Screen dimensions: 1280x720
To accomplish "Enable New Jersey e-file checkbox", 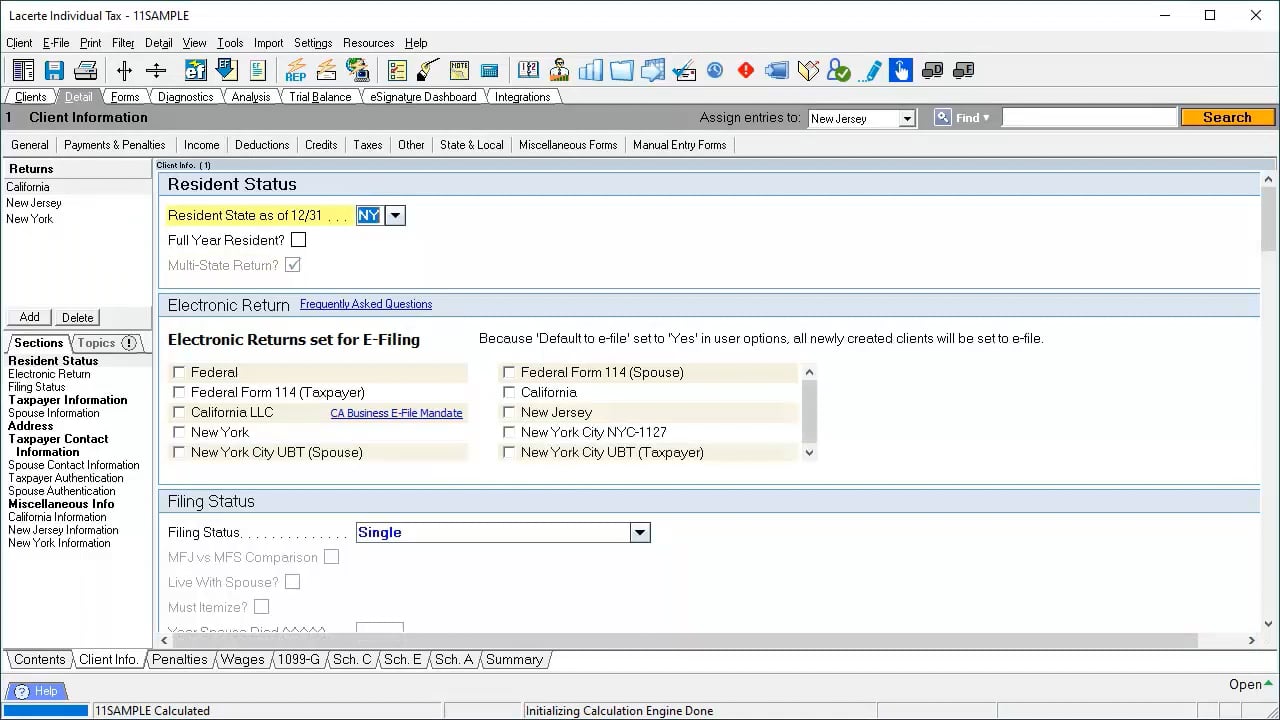I will [x=509, y=412].
